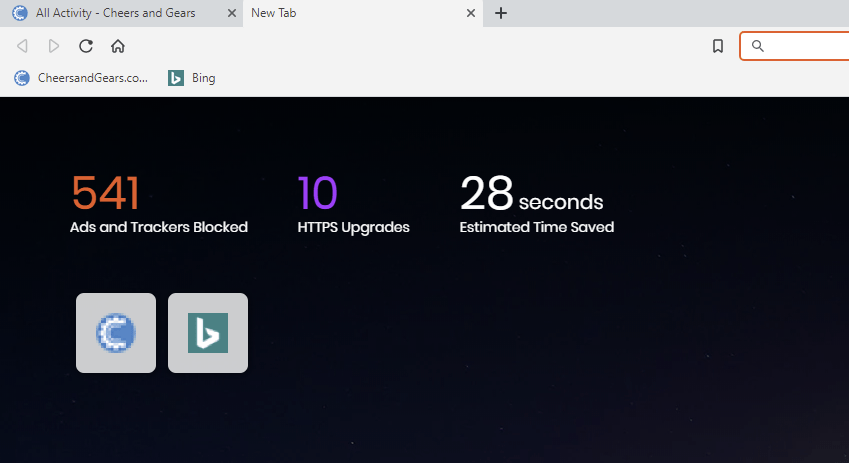This screenshot has width=849, height=463.
Task: Close the New Tab tab
Action: 472,13
